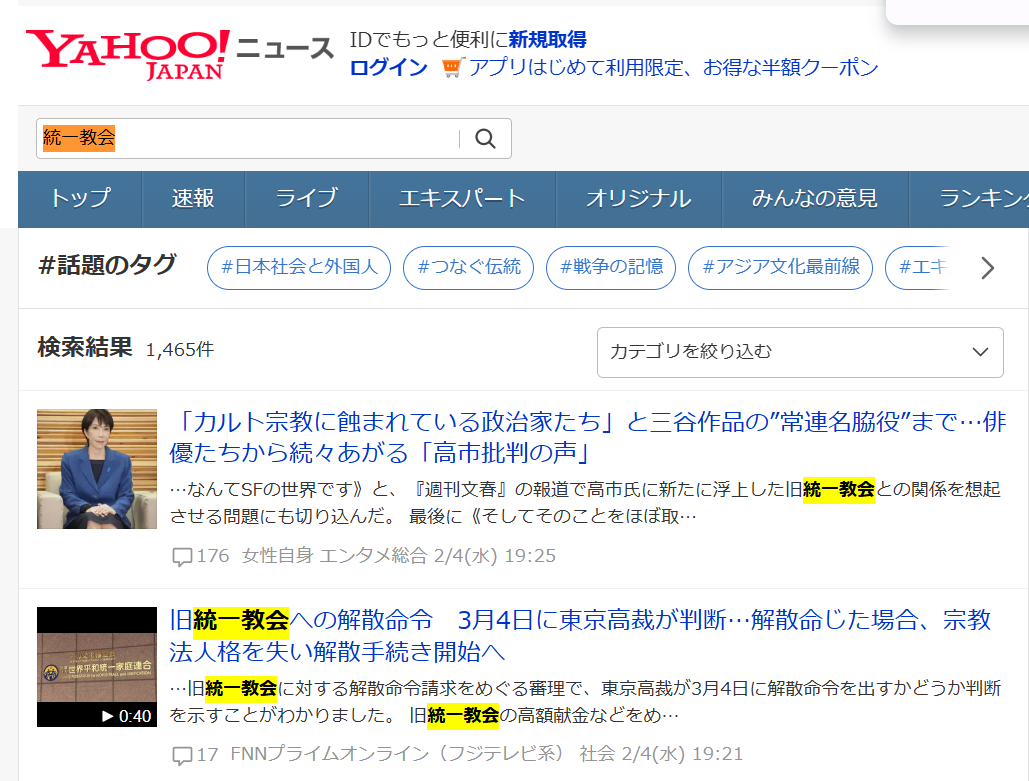Select the #アジア文化最前線 tag

780,268
